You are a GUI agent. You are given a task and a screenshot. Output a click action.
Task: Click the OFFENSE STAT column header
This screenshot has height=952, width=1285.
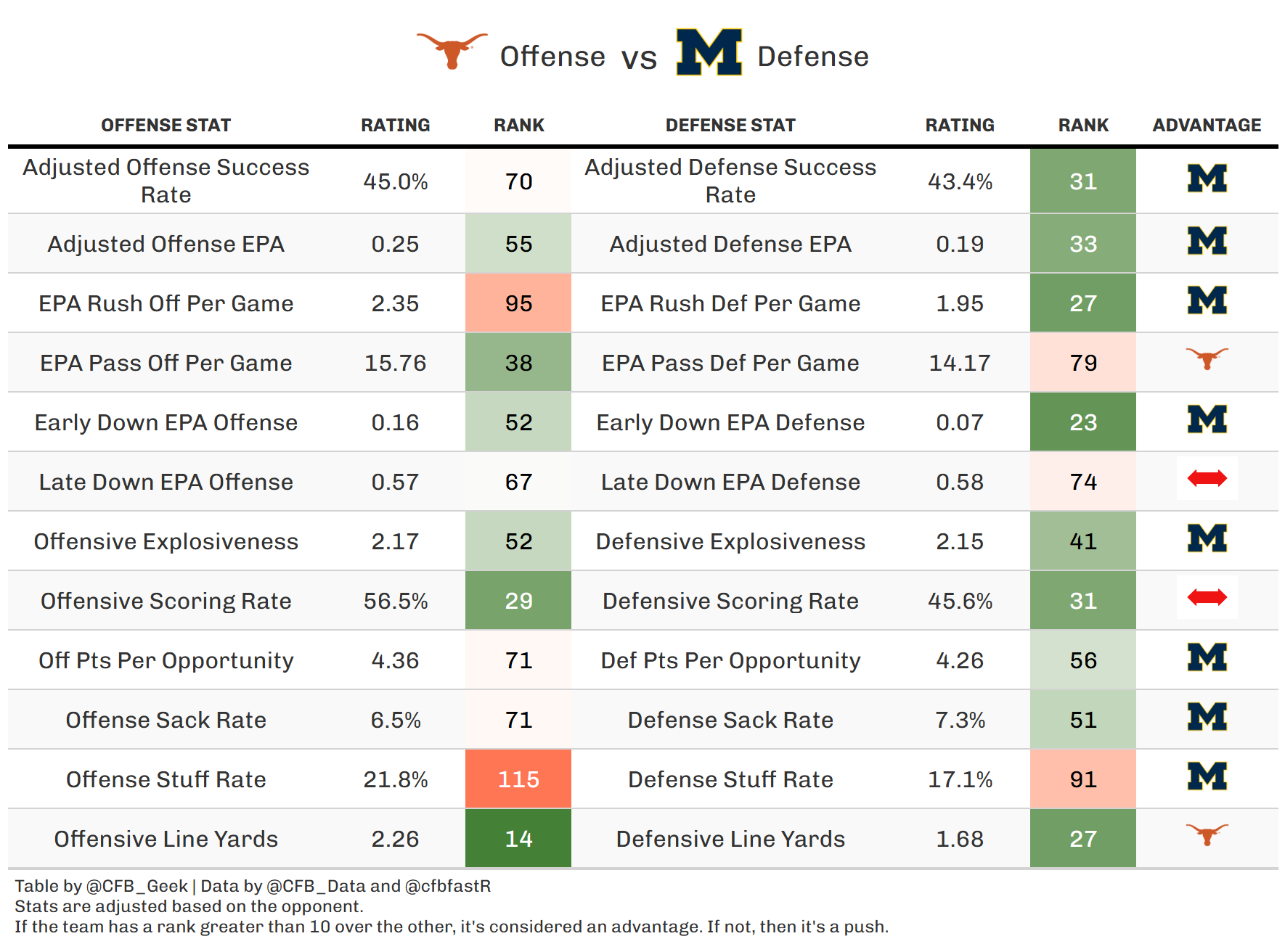(x=166, y=126)
